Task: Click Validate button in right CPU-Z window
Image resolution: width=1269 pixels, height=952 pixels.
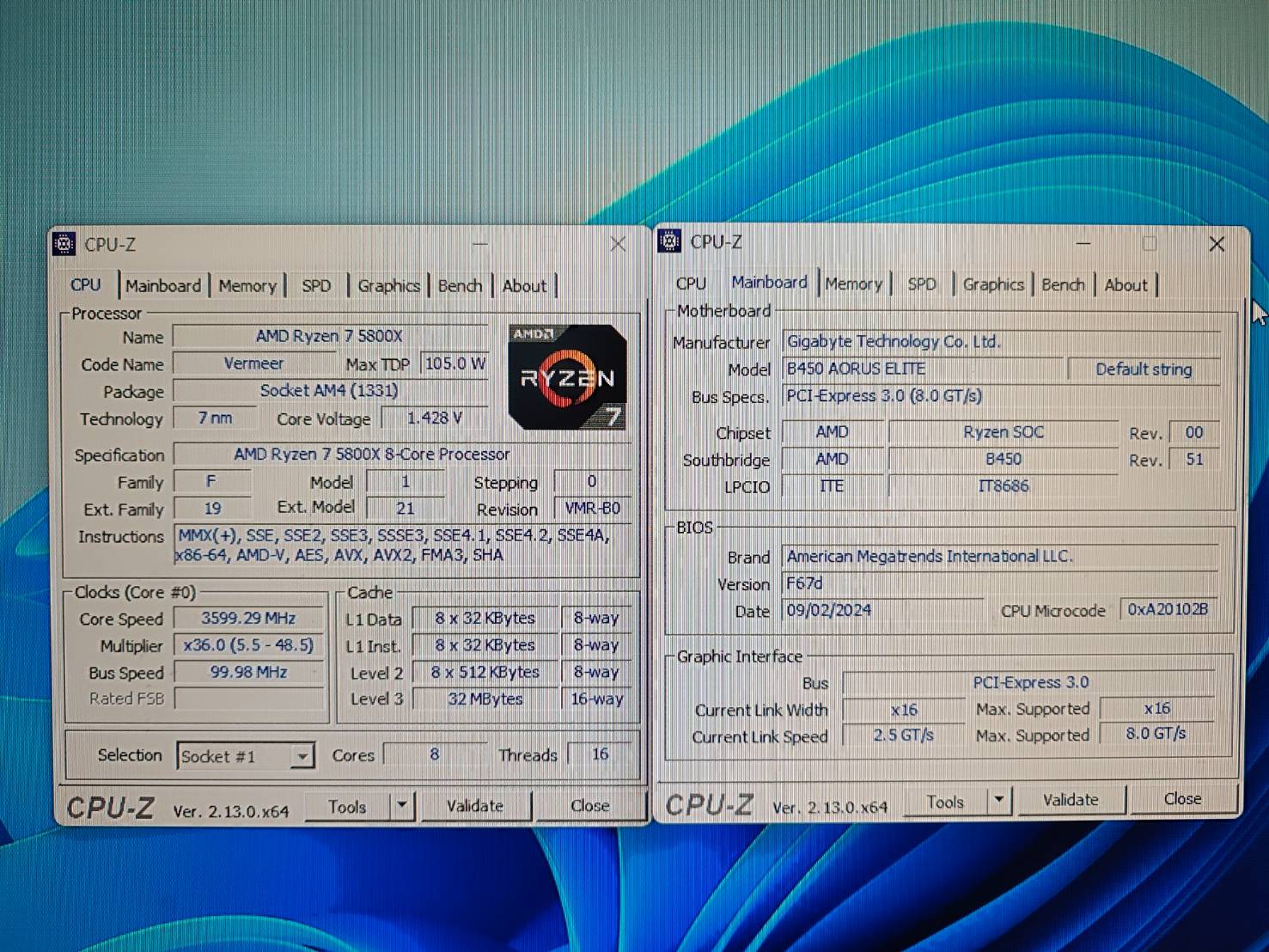Action: point(1071,800)
